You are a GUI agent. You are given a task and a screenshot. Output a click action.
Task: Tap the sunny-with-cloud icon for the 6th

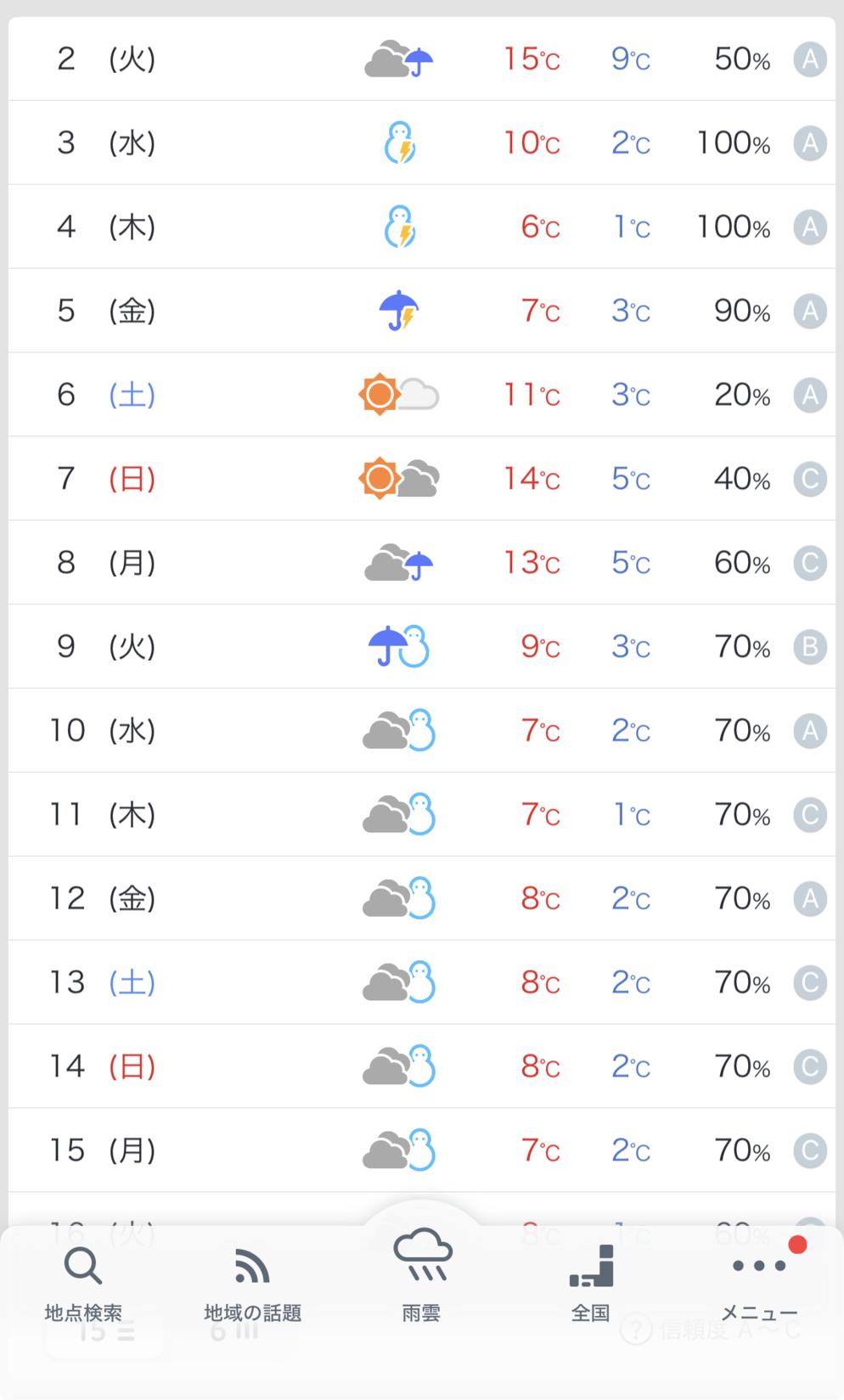coord(398,395)
